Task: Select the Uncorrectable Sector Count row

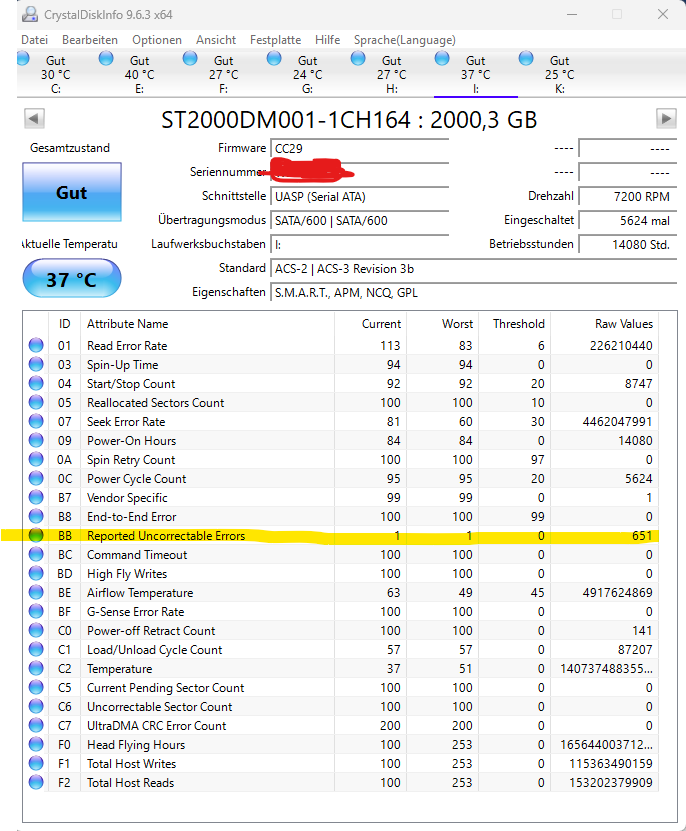Action: (341, 706)
